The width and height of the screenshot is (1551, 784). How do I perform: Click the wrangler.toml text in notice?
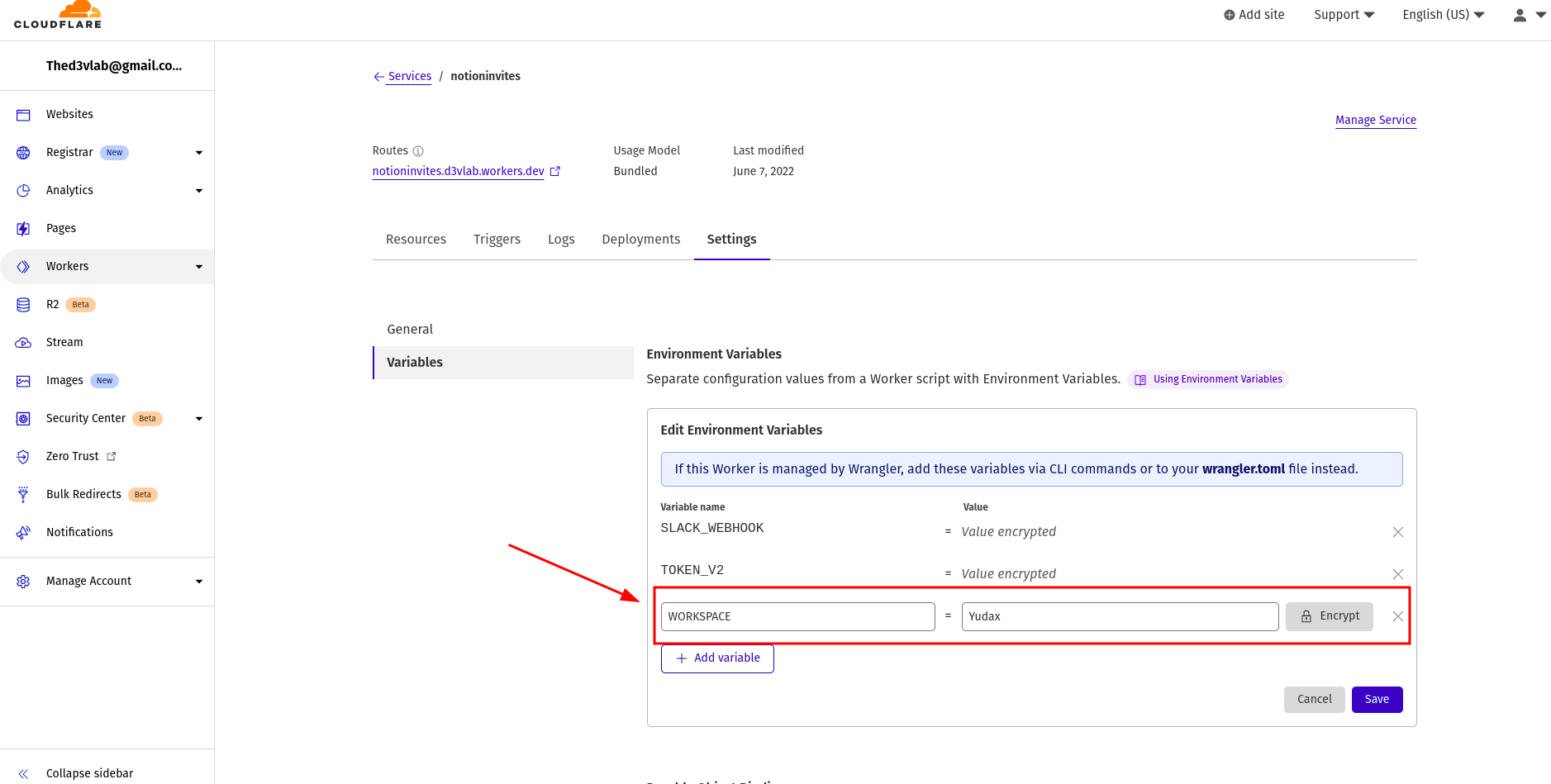pyautogui.click(x=1244, y=469)
